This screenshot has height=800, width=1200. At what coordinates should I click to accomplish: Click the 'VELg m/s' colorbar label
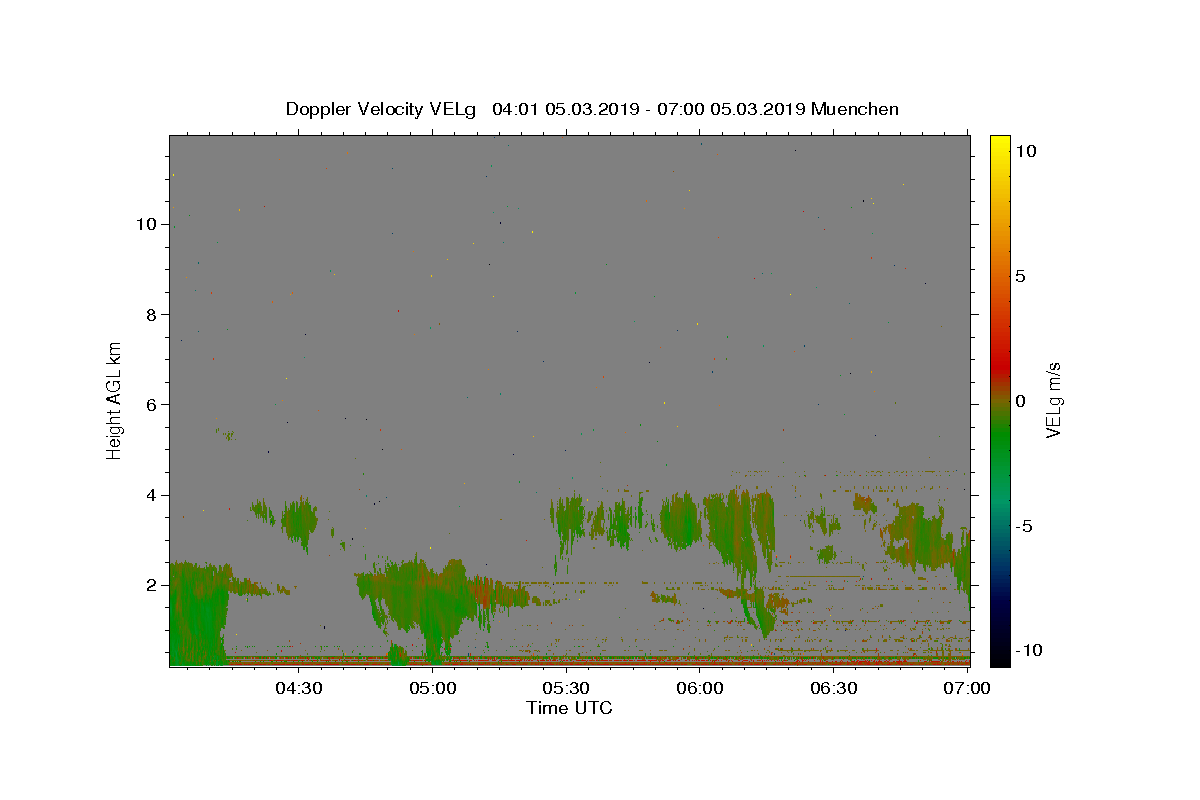coord(1053,400)
